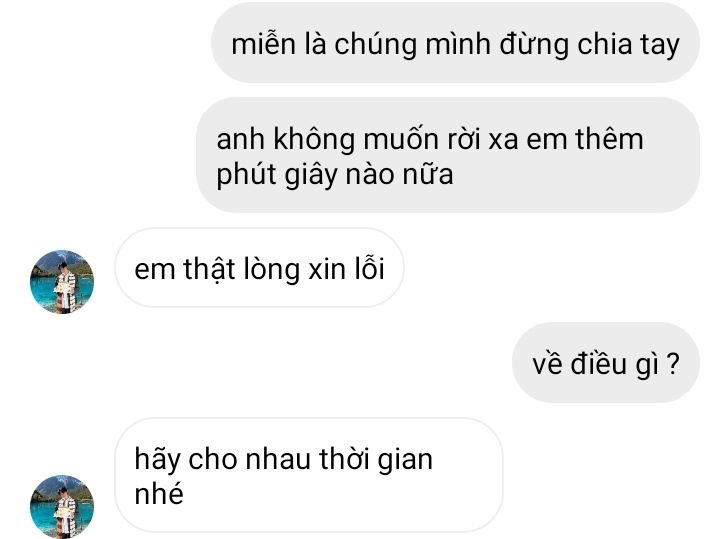Click the word "nhé" in the last message

(159, 493)
